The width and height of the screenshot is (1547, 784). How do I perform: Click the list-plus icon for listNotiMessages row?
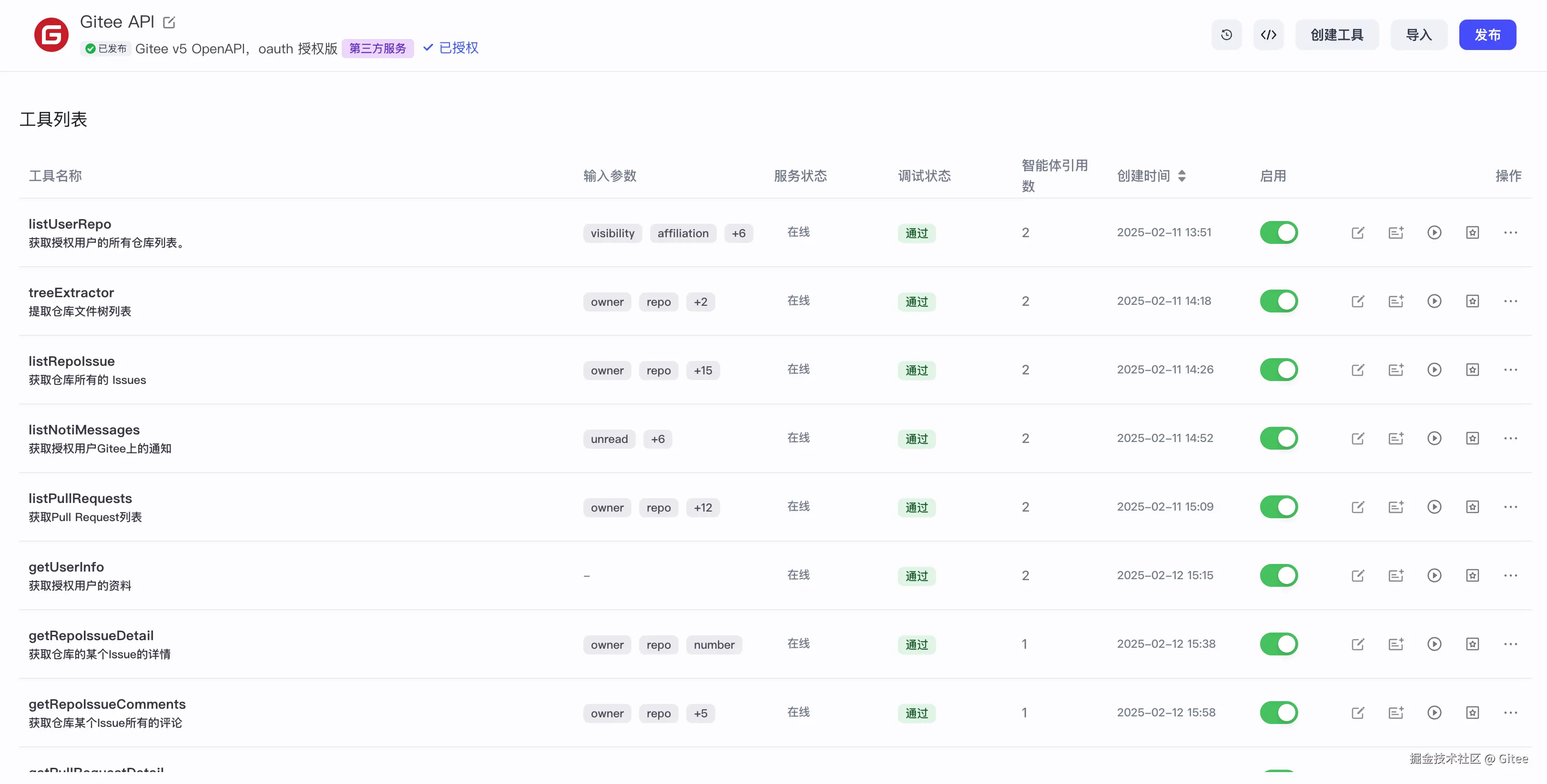click(x=1395, y=438)
